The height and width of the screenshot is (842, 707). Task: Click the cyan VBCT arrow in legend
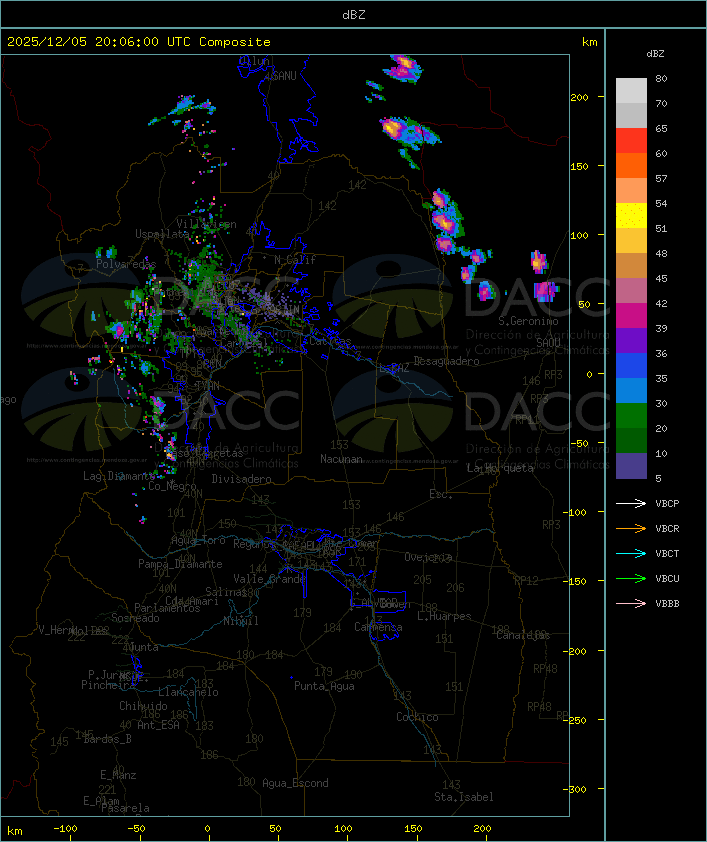(x=631, y=553)
